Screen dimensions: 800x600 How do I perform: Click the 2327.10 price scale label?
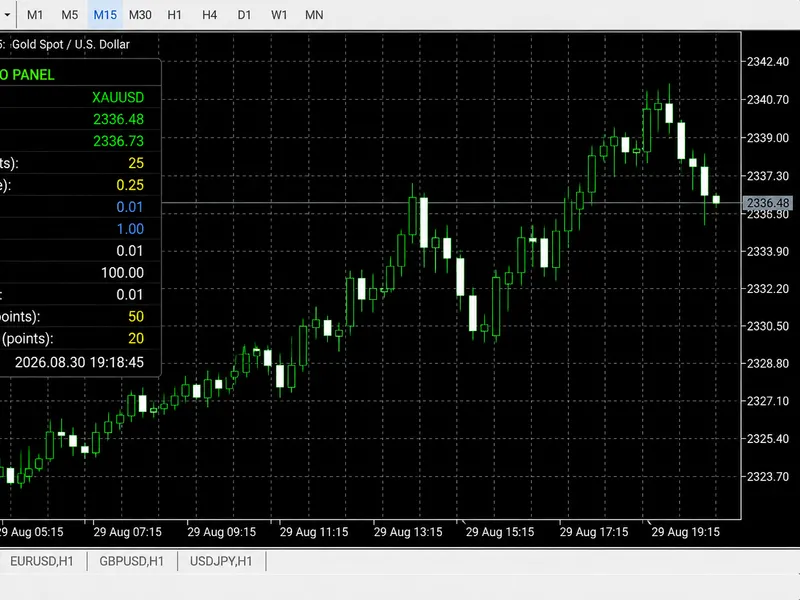click(x=768, y=402)
